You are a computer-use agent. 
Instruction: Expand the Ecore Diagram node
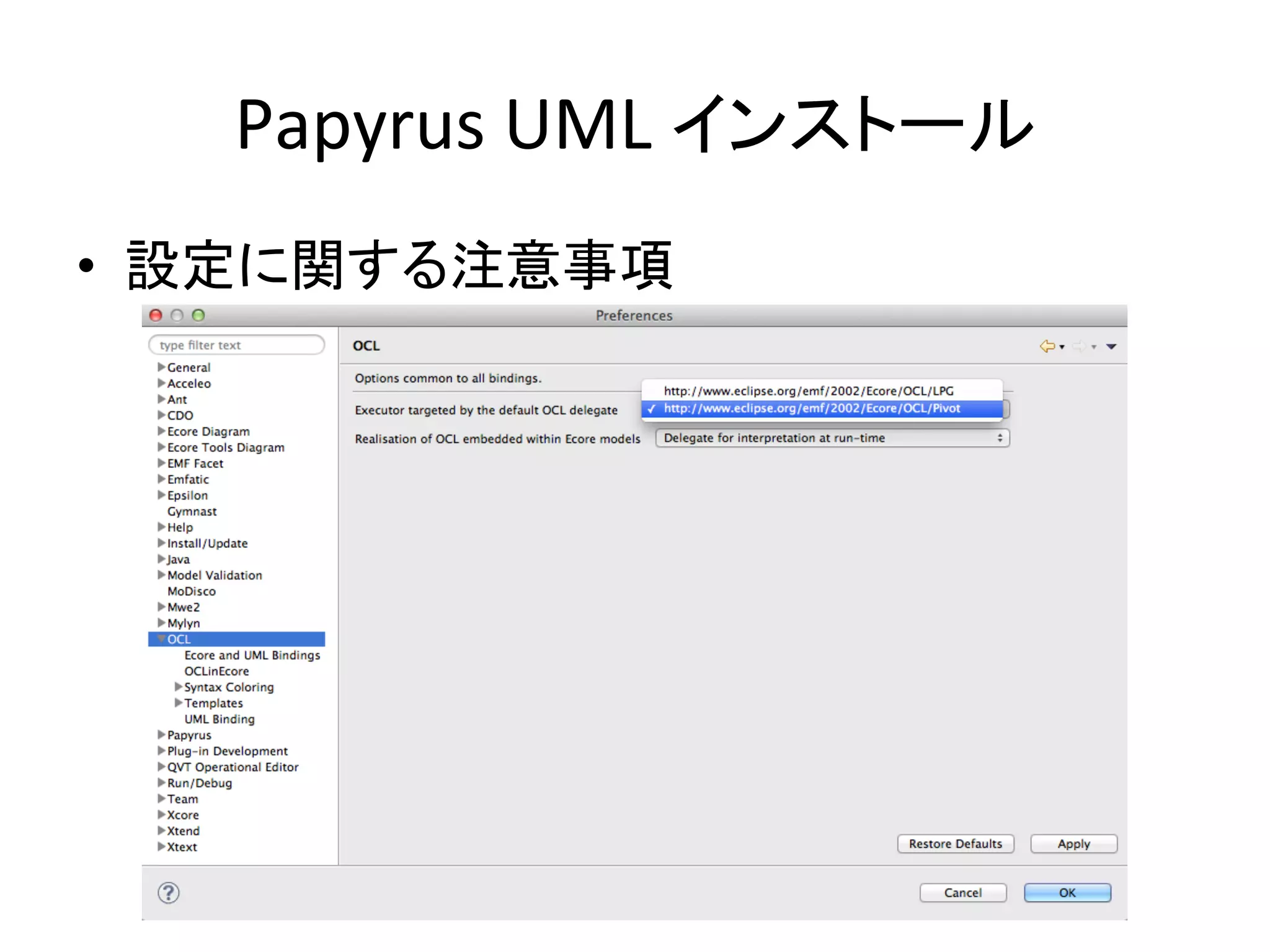(161, 431)
